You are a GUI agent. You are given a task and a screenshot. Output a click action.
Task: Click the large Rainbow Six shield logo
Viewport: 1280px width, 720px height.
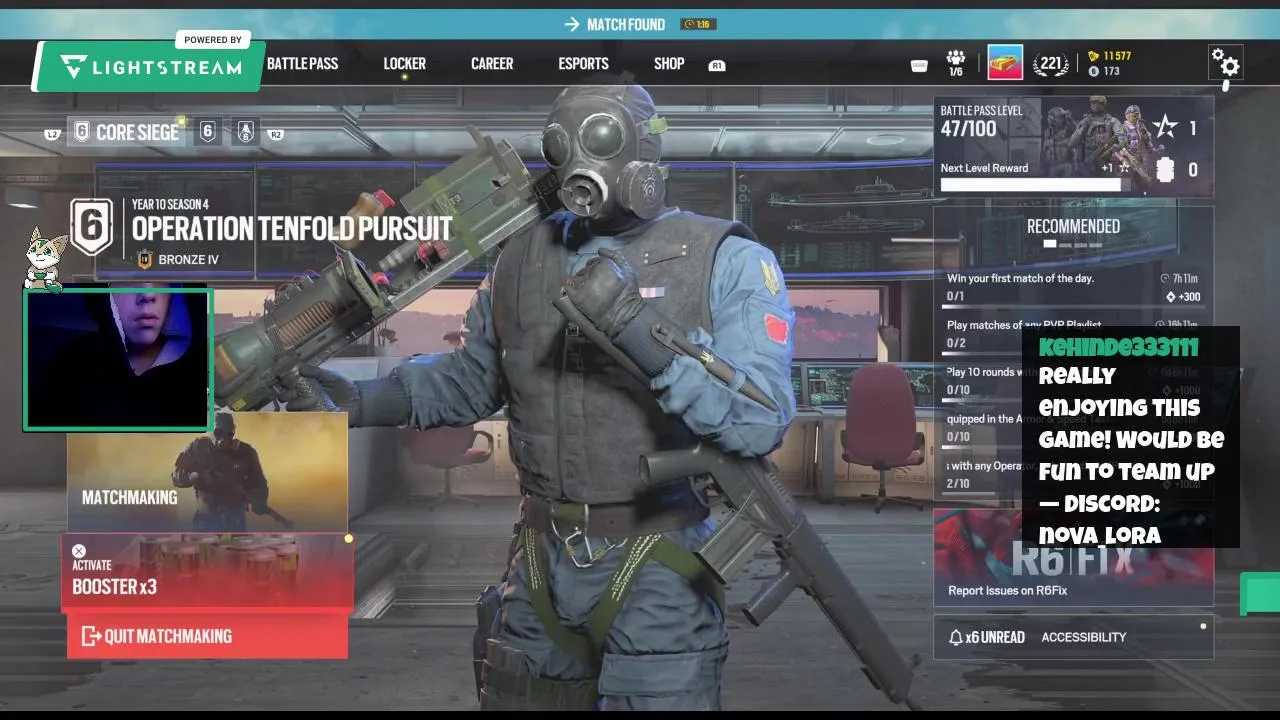91,227
